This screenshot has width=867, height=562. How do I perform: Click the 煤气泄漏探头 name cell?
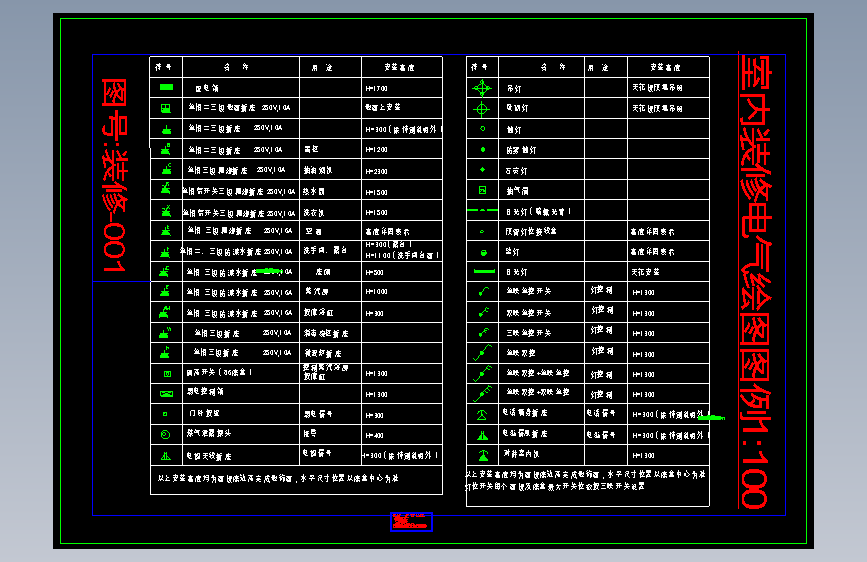click(x=209, y=433)
